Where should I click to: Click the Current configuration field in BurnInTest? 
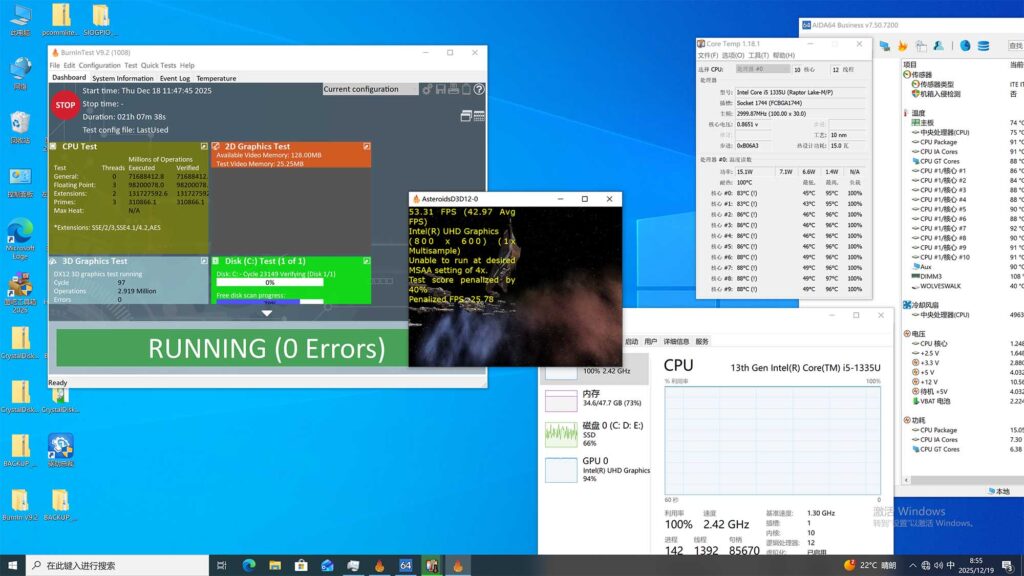pyautogui.click(x=370, y=89)
